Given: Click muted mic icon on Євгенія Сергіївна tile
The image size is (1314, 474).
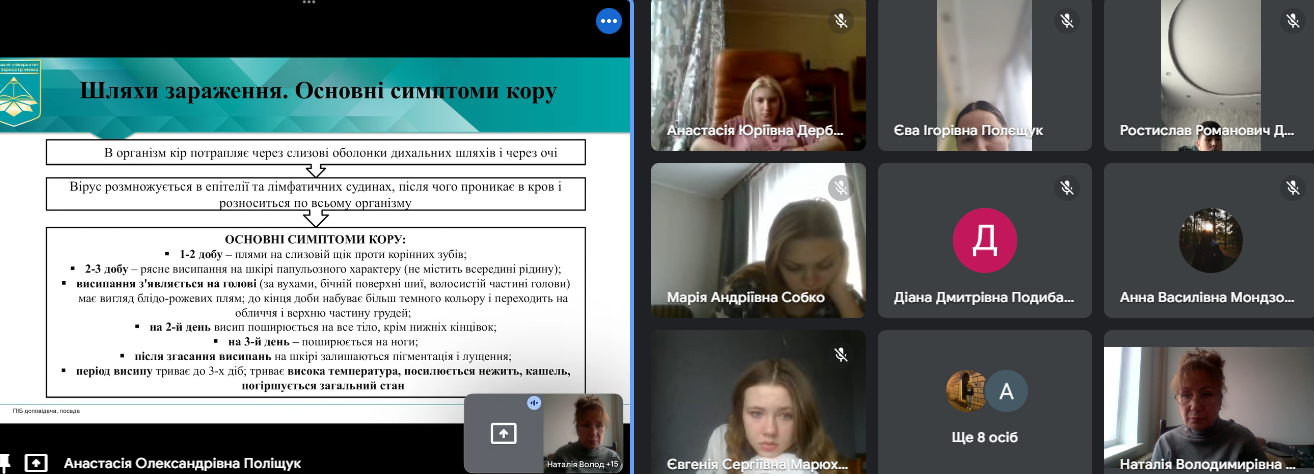Looking at the screenshot, I should [x=841, y=354].
